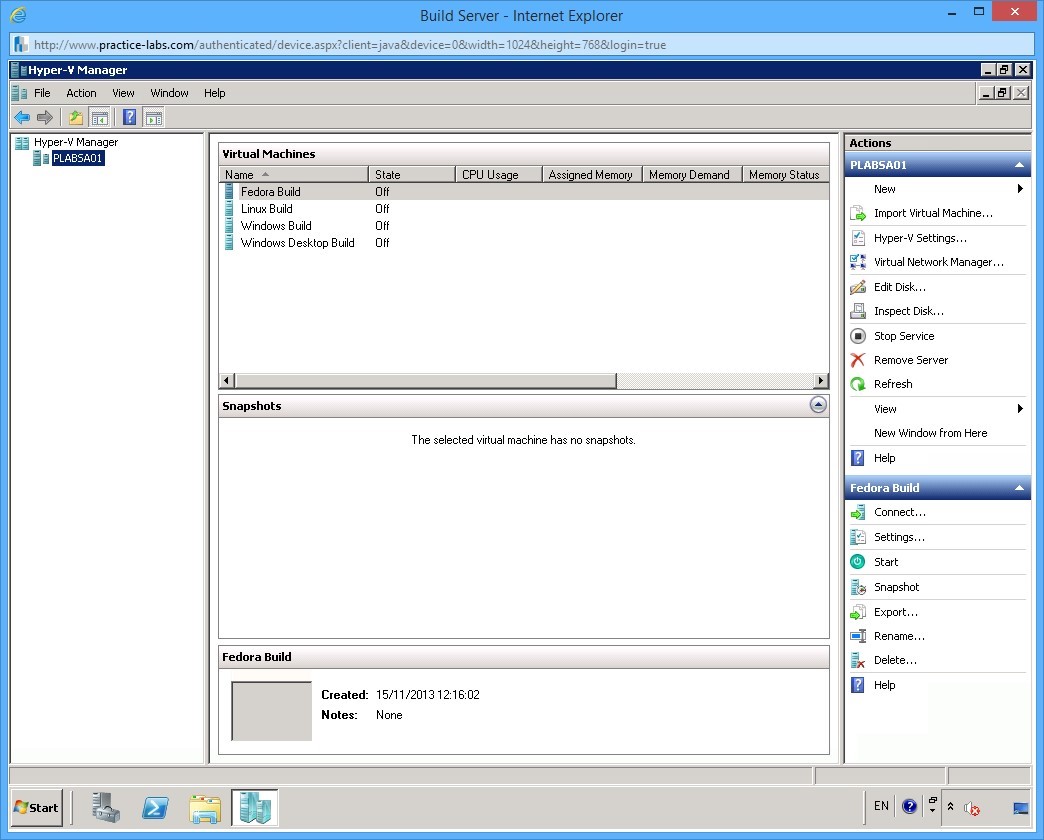Toggle the console tree visibility in the toolbar
The width and height of the screenshot is (1044, 840).
point(100,117)
